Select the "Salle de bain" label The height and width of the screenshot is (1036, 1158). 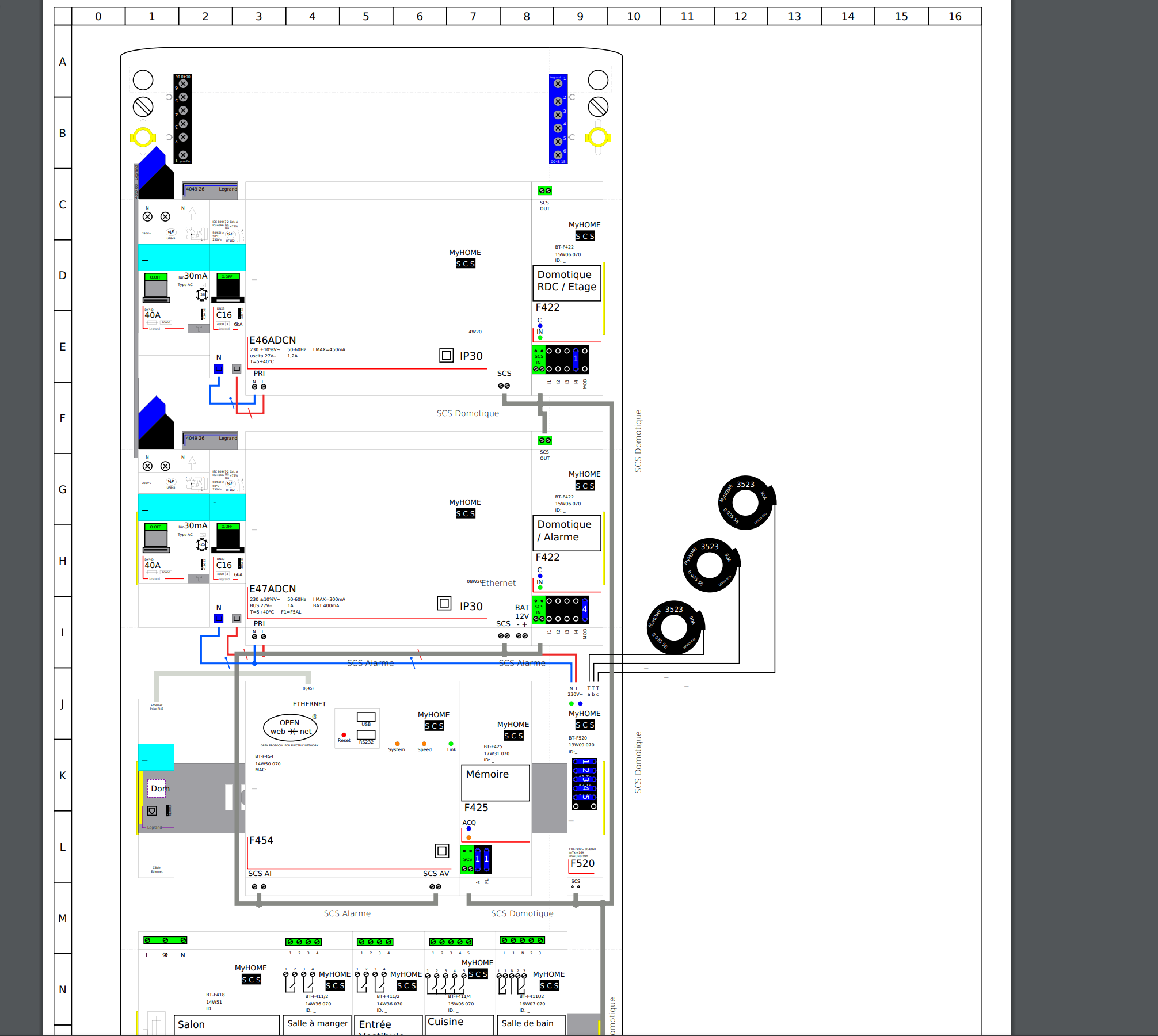(x=527, y=1023)
